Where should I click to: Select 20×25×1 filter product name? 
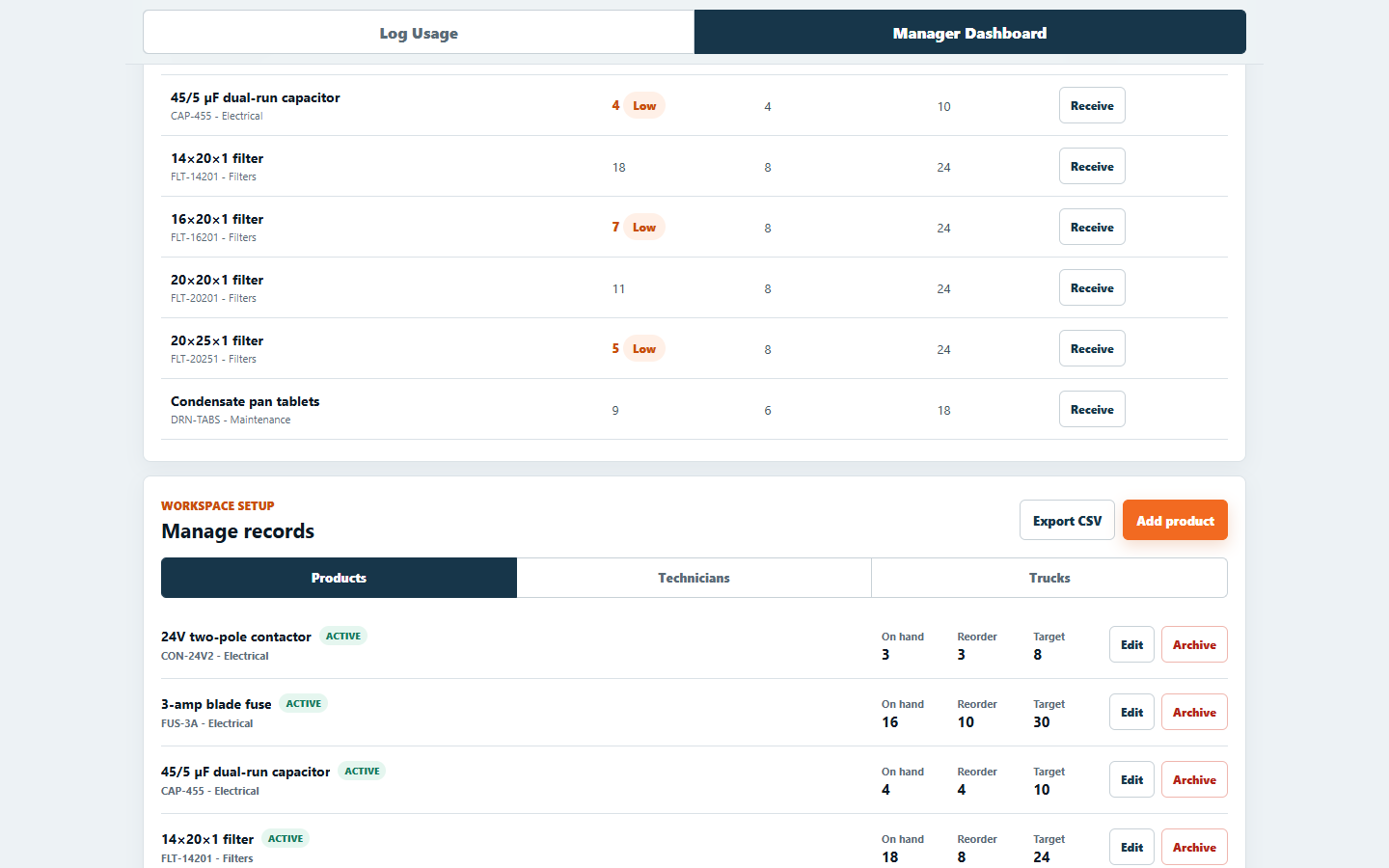pyautogui.click(x=217, y=340)
